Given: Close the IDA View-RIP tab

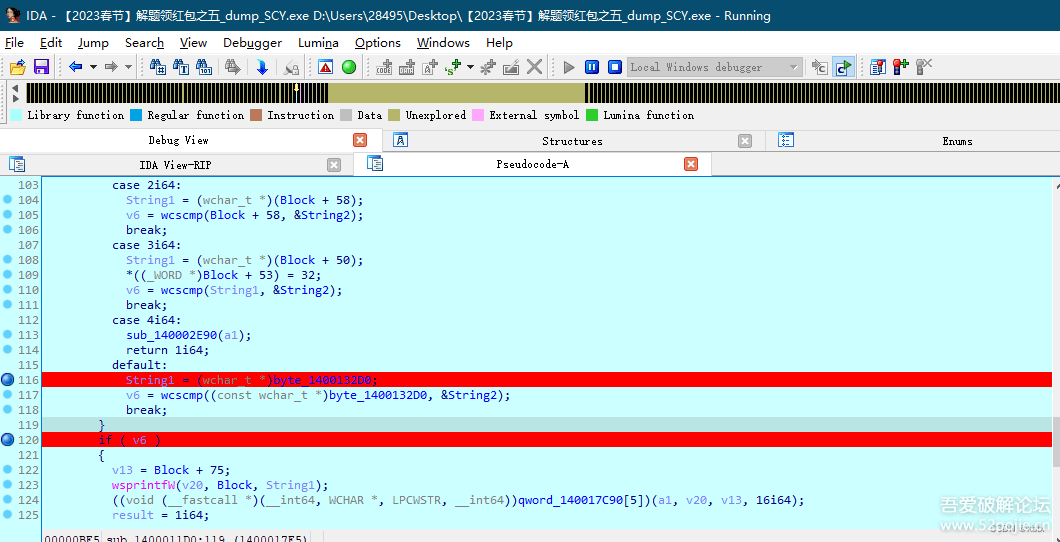Looking at the screenshot, I should 334,165.
